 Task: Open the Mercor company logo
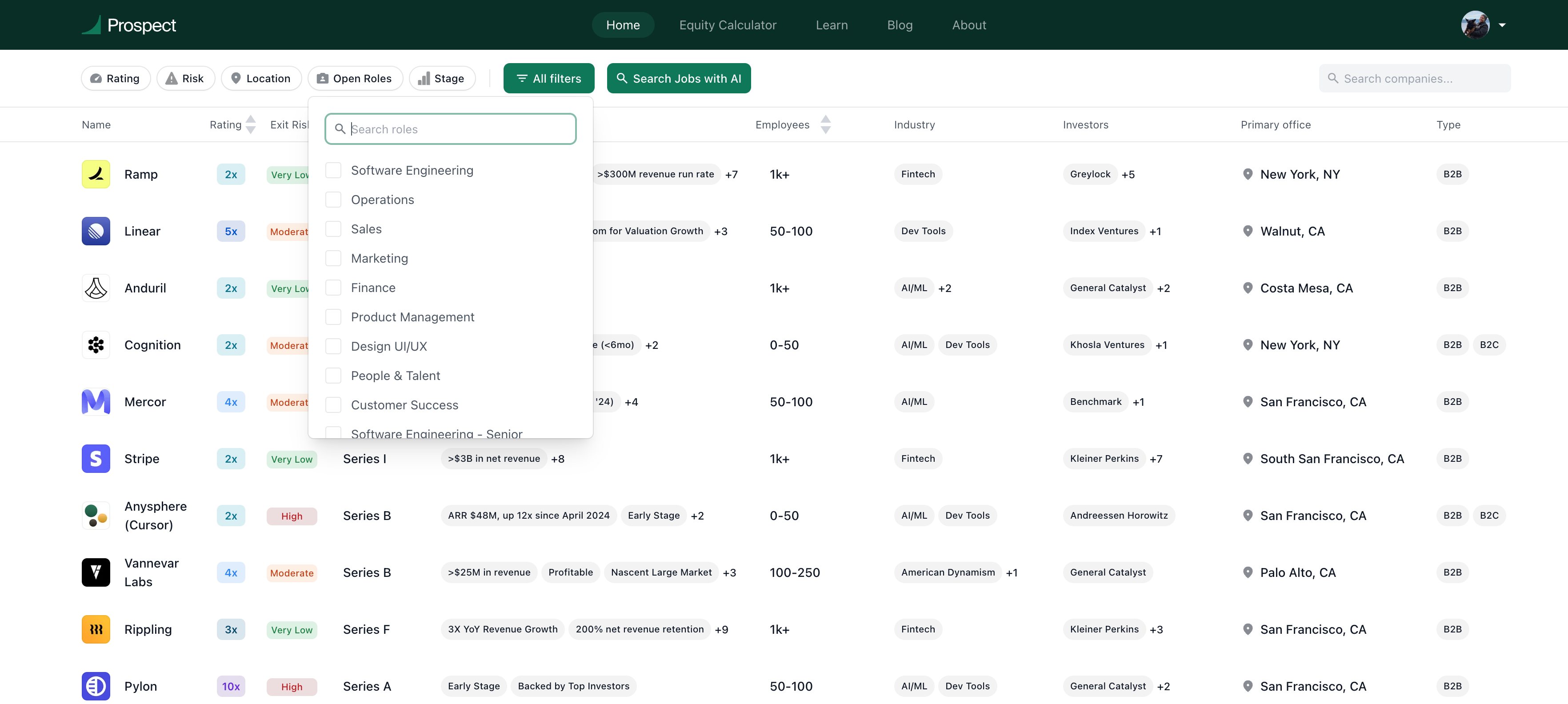click(x=96, y=402)
